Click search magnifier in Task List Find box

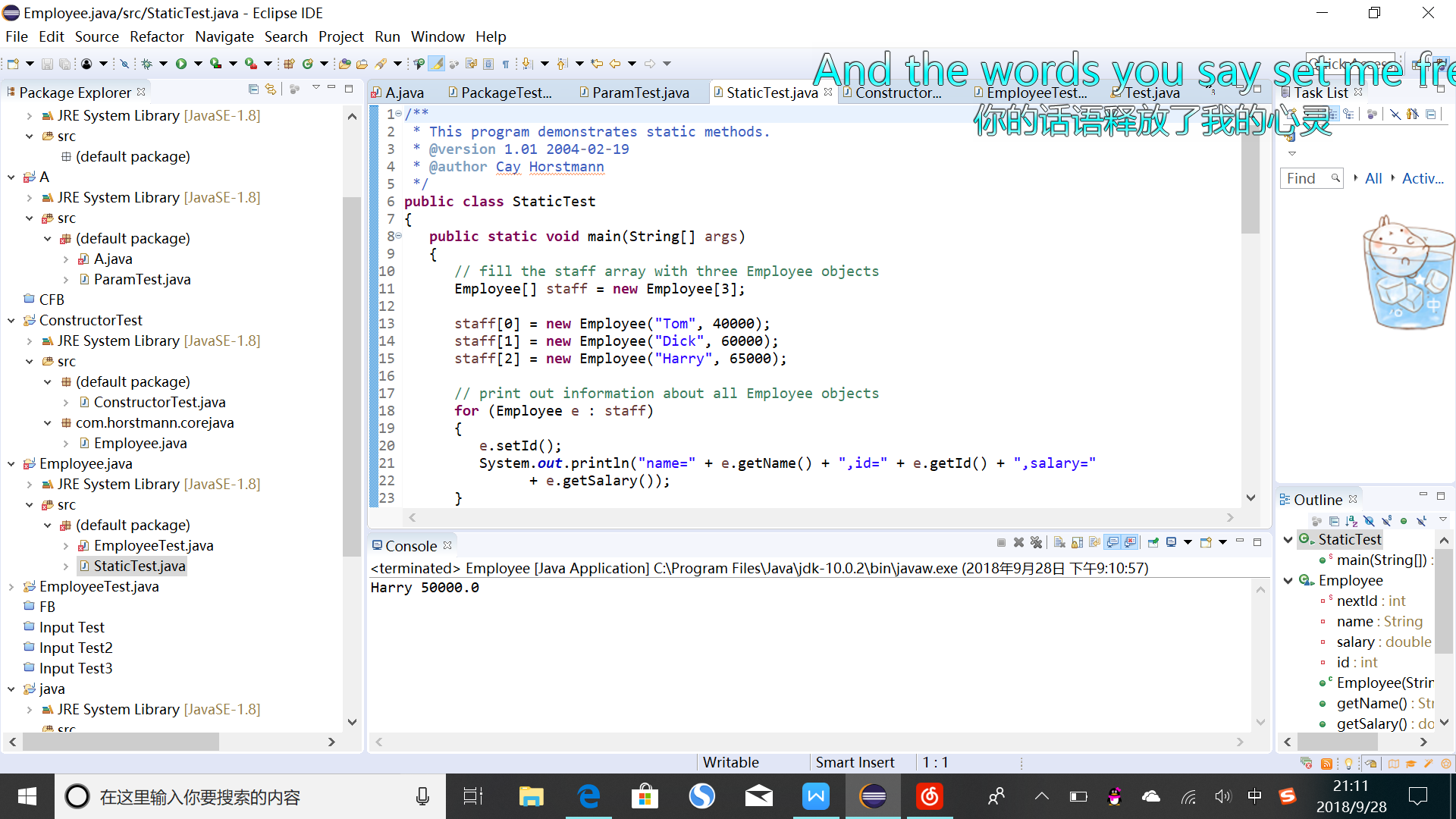tap(1335, 178)
